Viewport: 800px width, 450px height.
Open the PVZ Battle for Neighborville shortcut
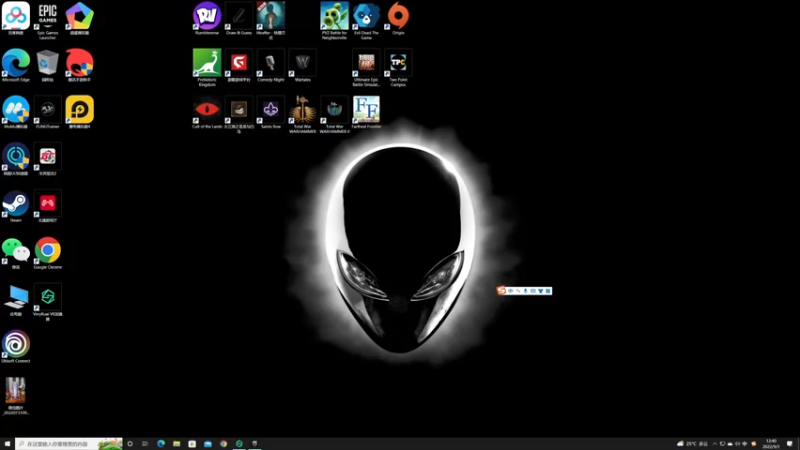(334, 20)
